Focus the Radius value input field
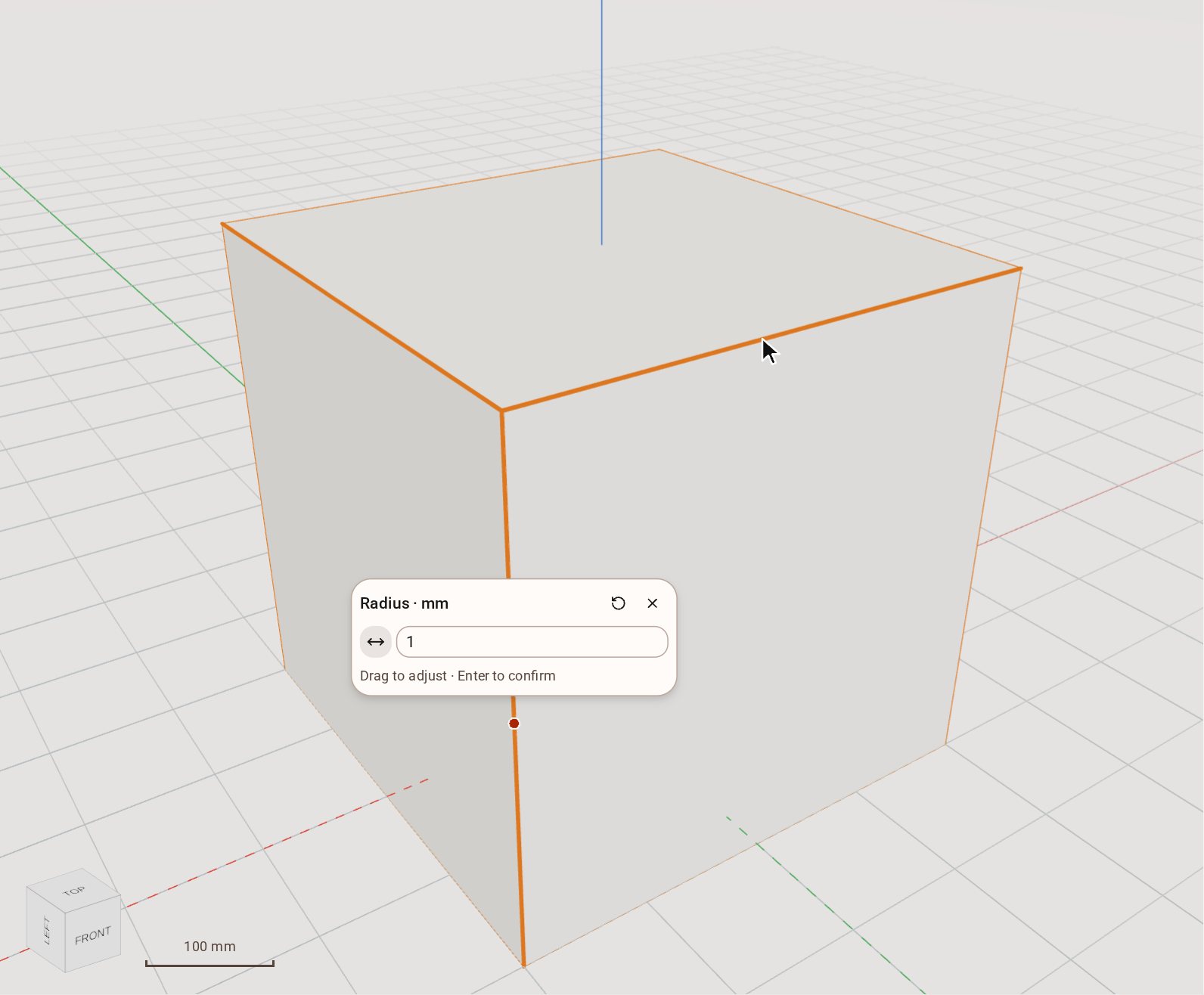This screenshot has width=1204, height=995. point(532,642)
